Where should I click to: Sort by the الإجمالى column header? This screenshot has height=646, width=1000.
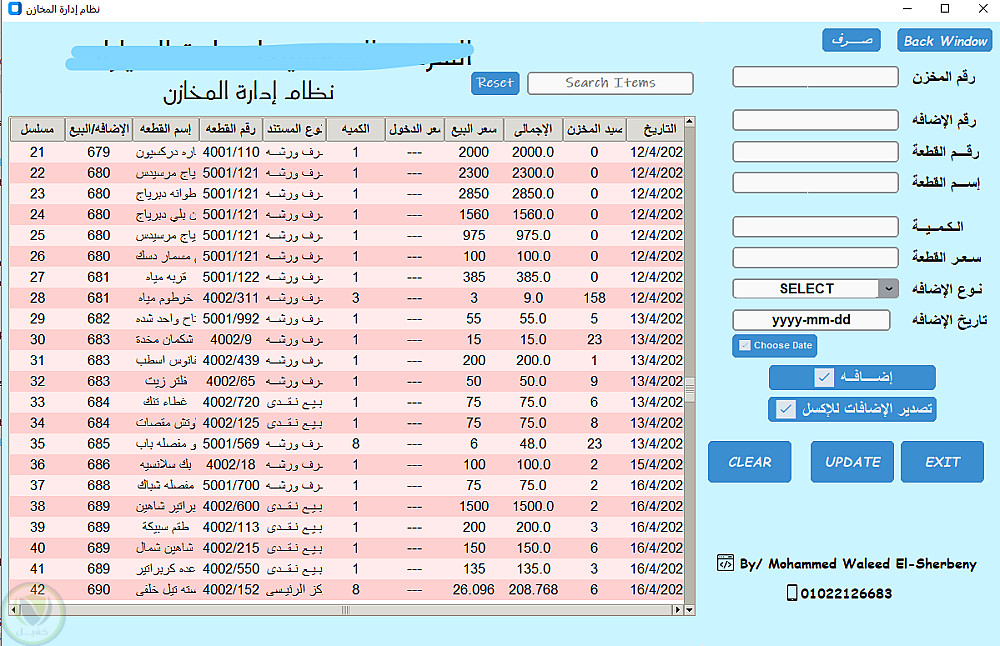[x=533, y=129]
